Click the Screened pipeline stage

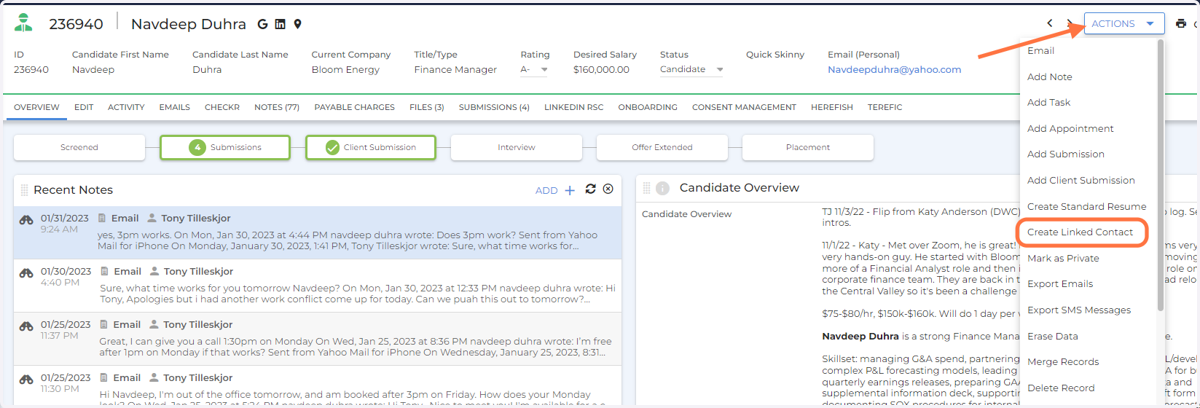tap(79, 147)
